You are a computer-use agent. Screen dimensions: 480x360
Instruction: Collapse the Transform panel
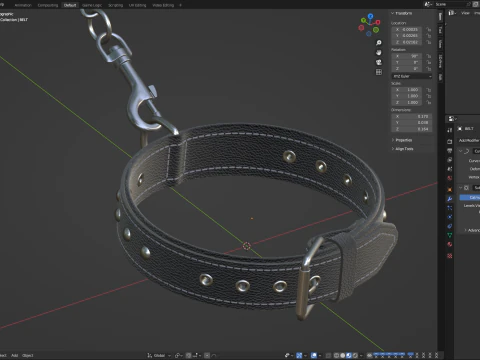pos(401,13)
